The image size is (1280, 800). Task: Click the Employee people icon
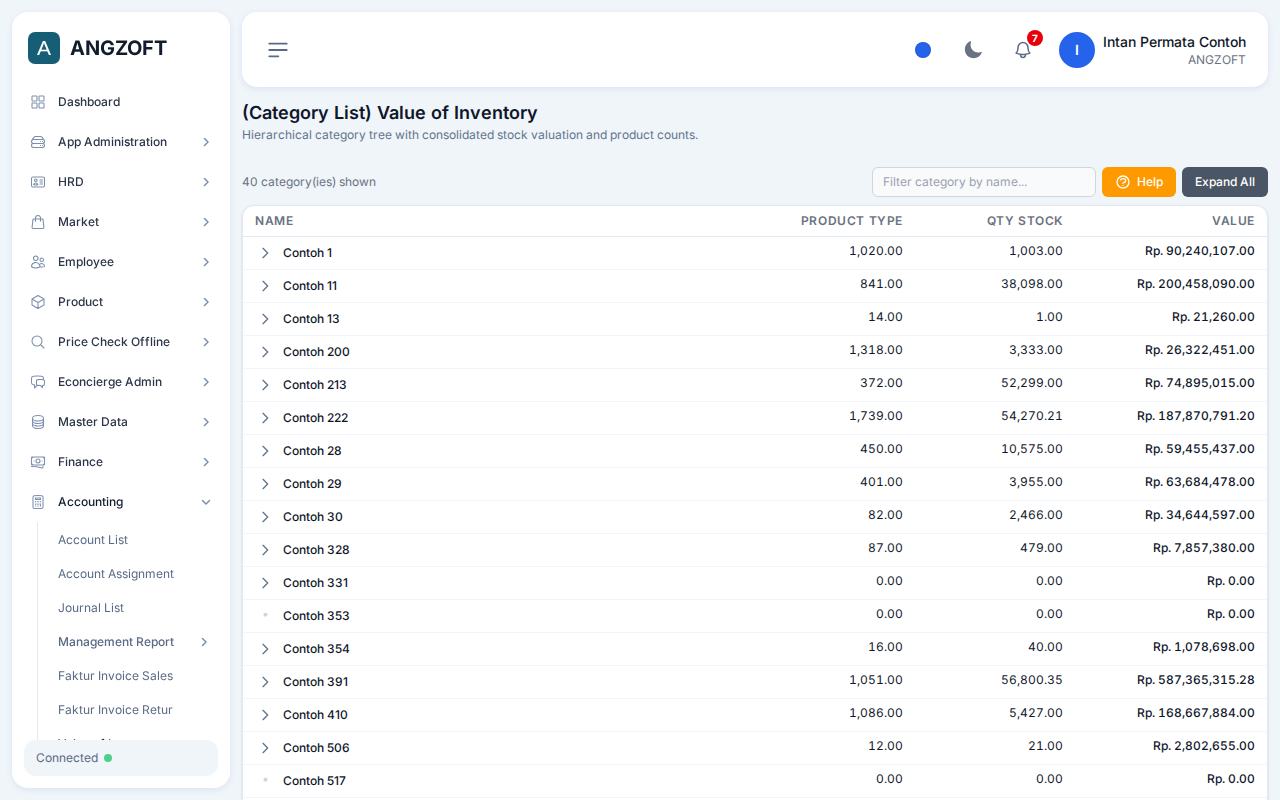tap(38, 262)
